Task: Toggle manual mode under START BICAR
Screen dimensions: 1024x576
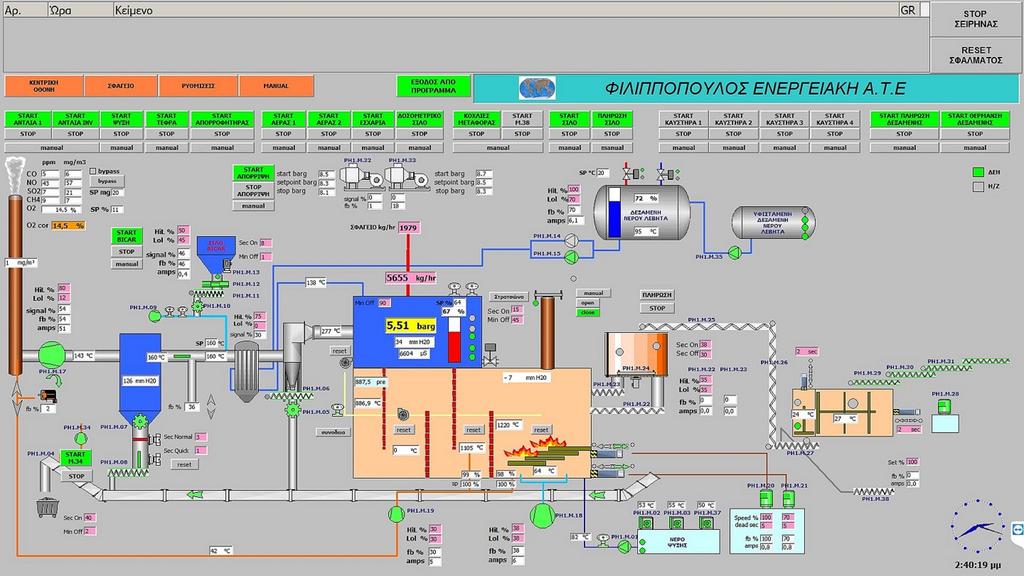Action: 127,264
